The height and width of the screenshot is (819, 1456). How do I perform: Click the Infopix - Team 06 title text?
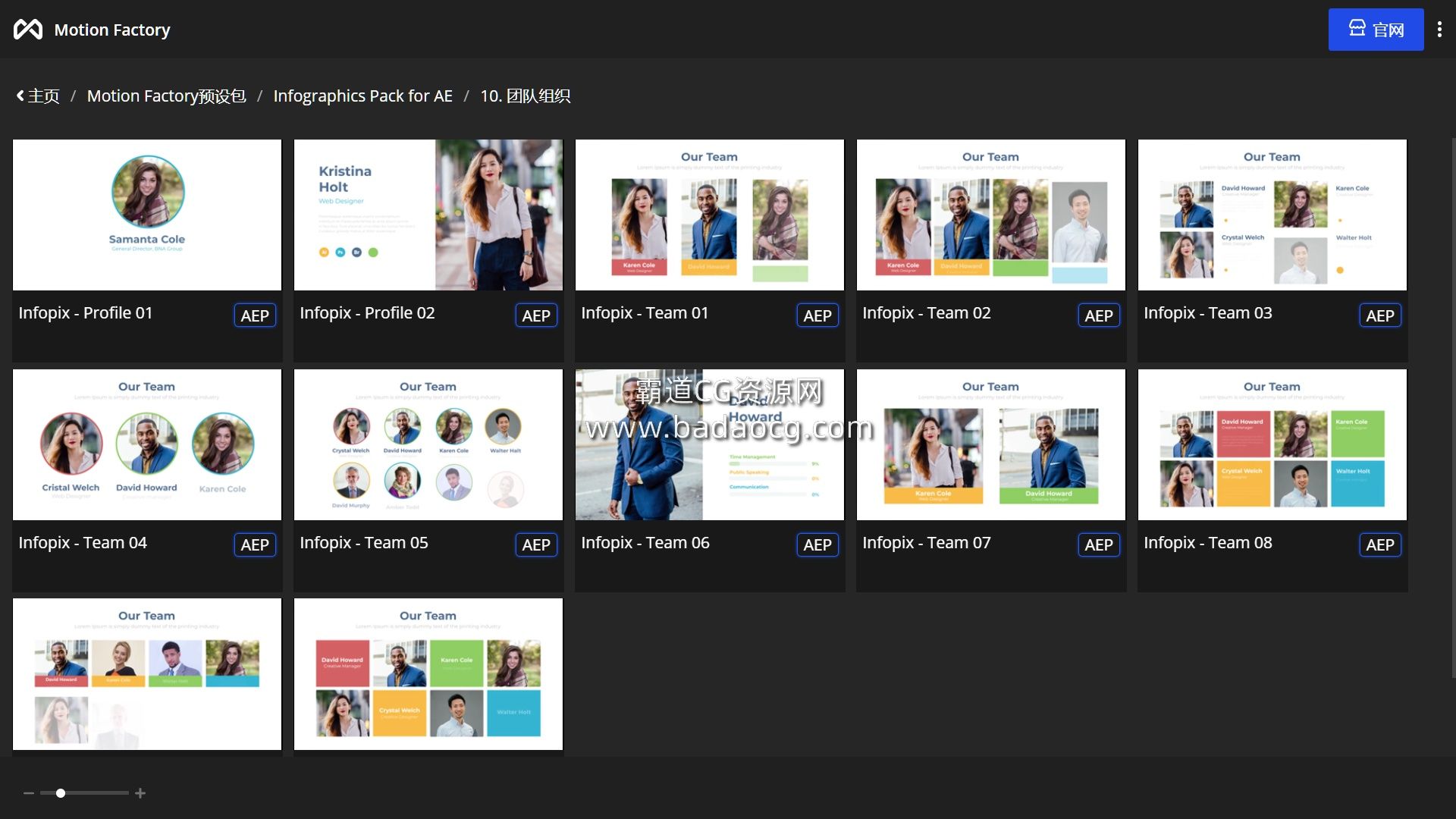pos(645,543)
